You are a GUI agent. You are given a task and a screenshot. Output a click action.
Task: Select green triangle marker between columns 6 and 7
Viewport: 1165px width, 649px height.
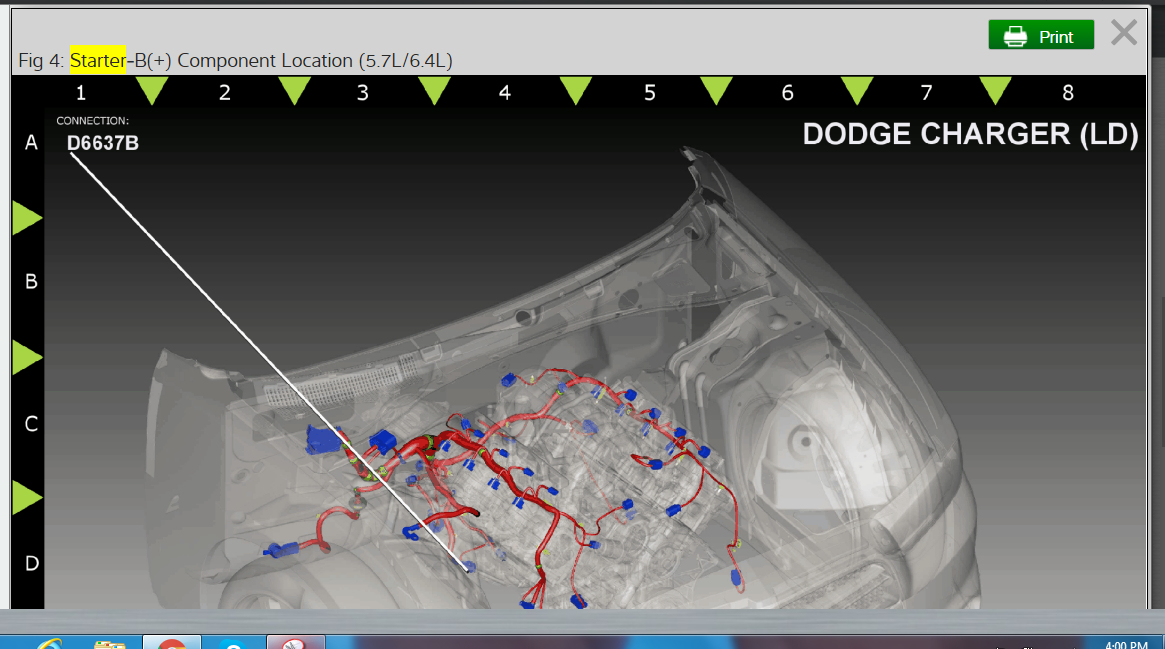tap(857, 91)
